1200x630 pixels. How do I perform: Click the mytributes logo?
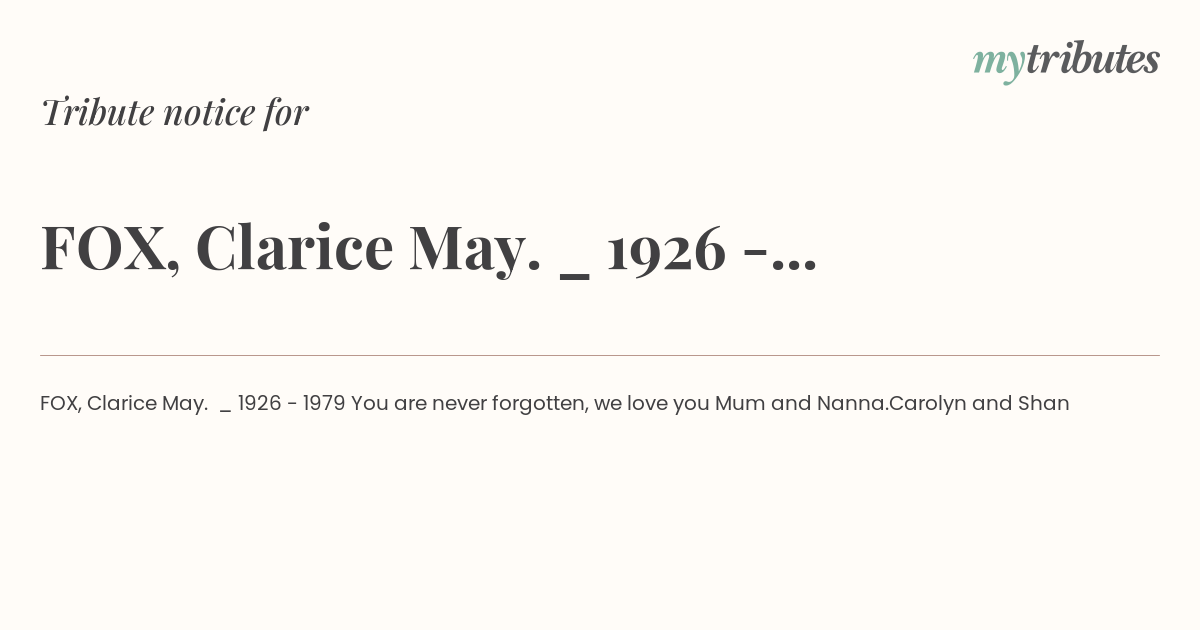coord(1066,61)
